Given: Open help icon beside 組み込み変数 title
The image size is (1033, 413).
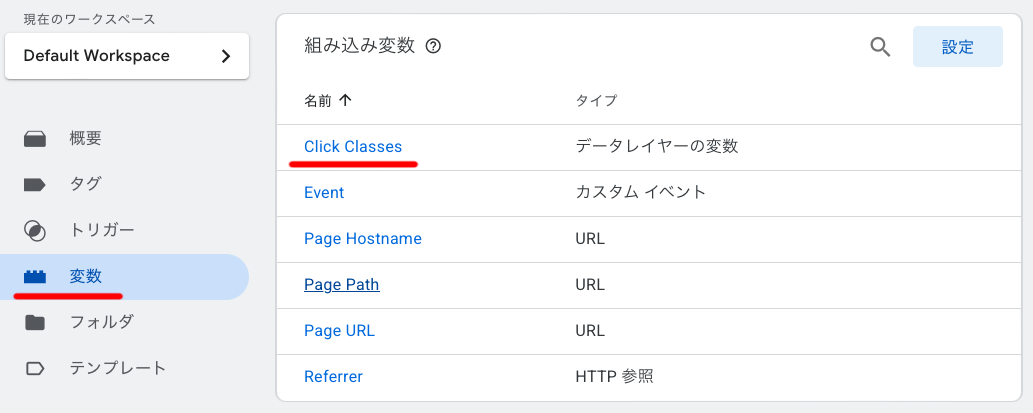Looking at the screenshot, I should 433,47.
